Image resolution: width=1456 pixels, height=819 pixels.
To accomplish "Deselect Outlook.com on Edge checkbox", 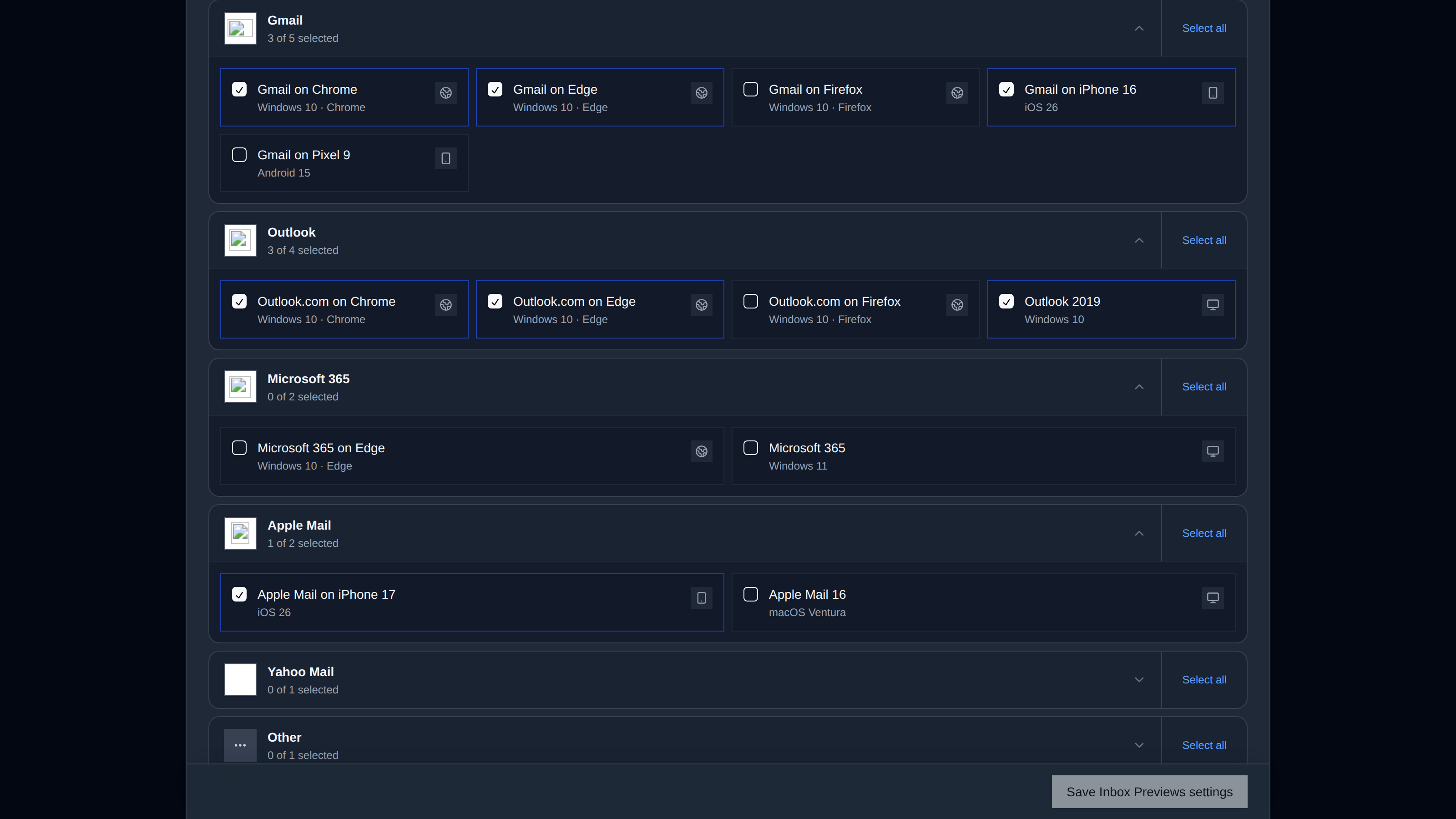I will point(495,301).
